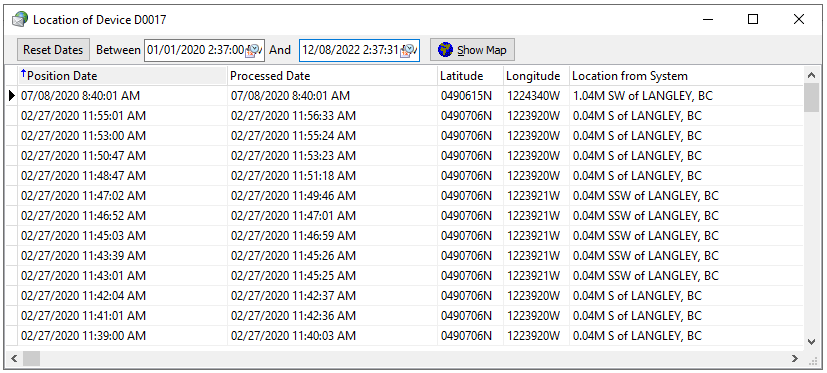Select the 02/27/2020 11:50:47 AM position date cell

122,156
